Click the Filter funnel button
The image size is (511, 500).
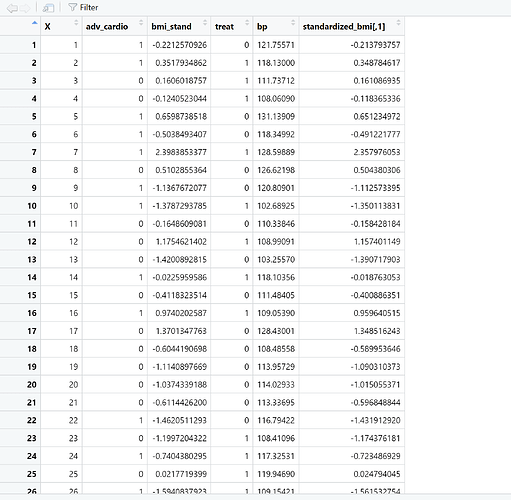83,7
